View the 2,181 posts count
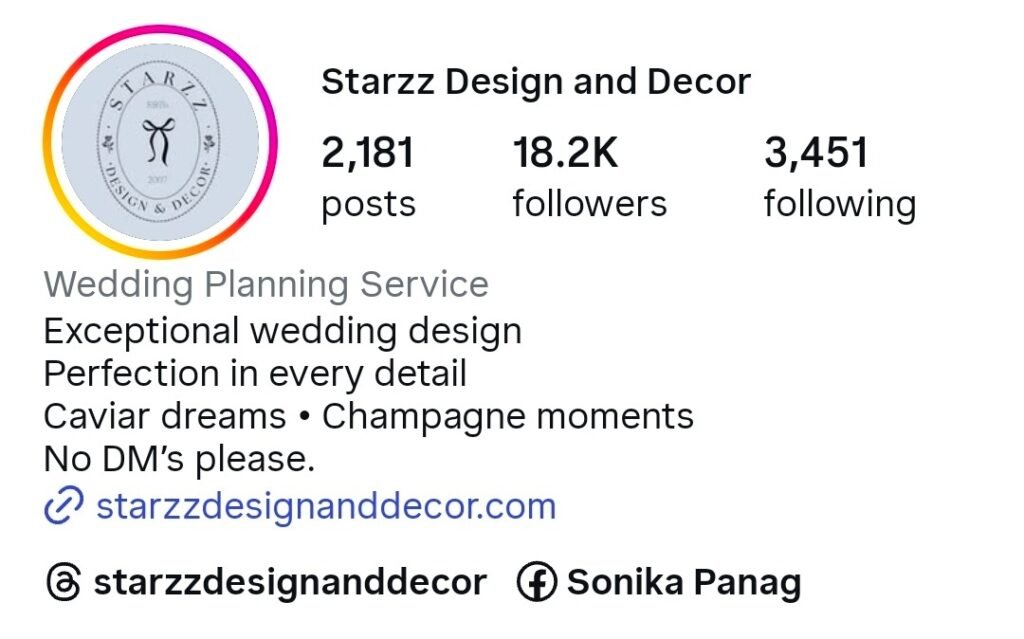The image size is (1024, 639). click(368, 152)
